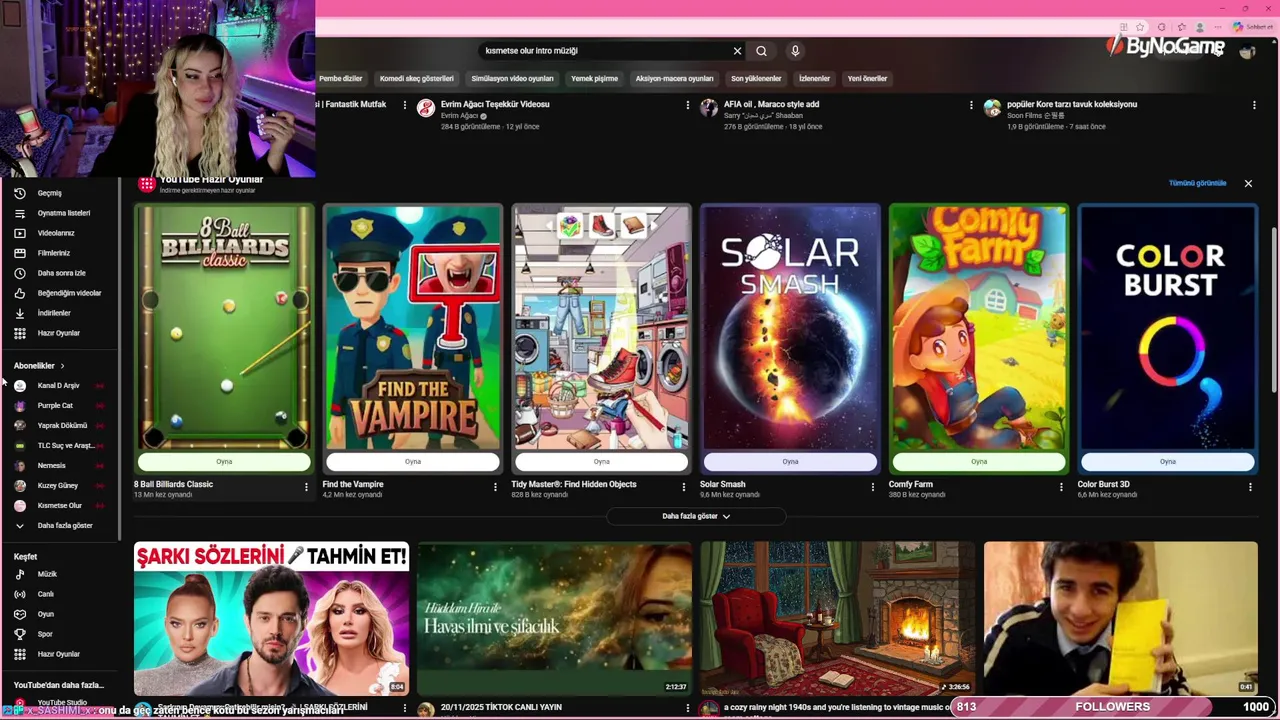Screen dimensions: 1280x720
Task: Open Beğendiğim videolar thumbs-up icon
Action: click(19, 293)
